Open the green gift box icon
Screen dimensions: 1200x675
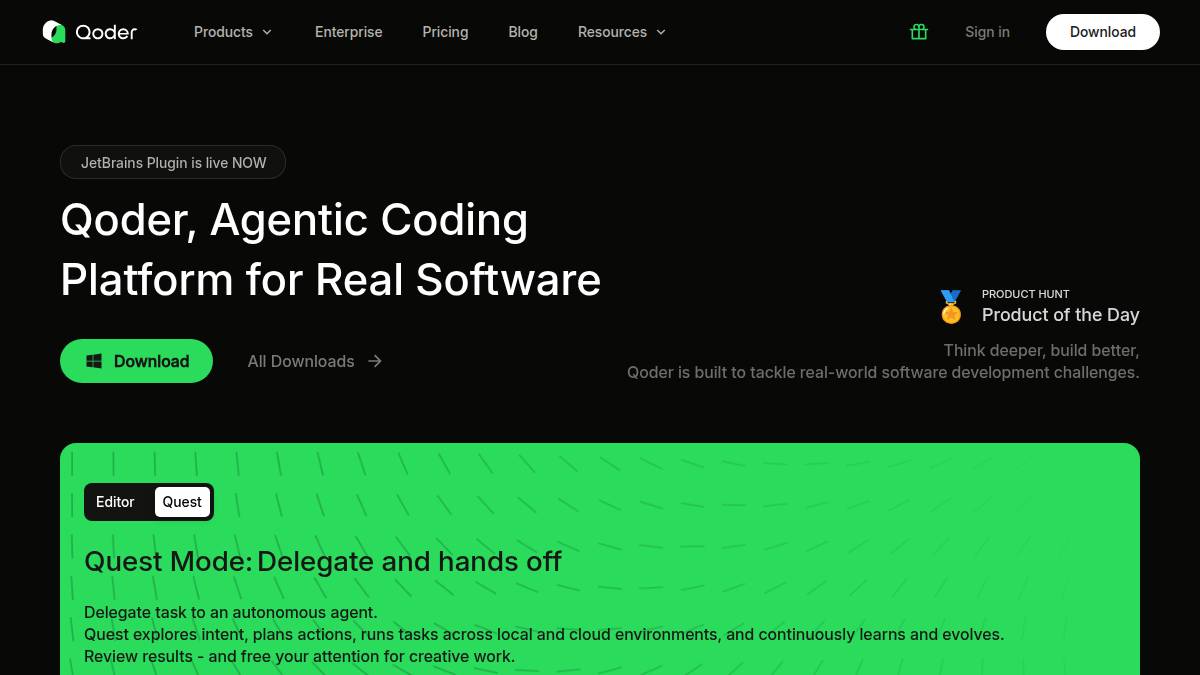tap(919, 32)
